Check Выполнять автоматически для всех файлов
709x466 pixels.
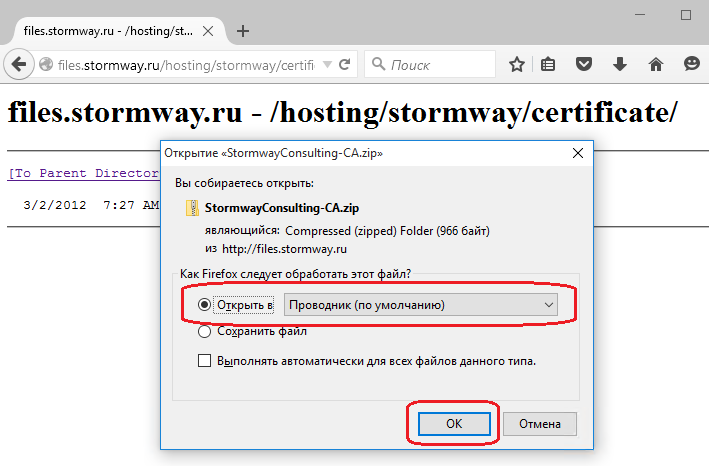(x=204, y=361)
